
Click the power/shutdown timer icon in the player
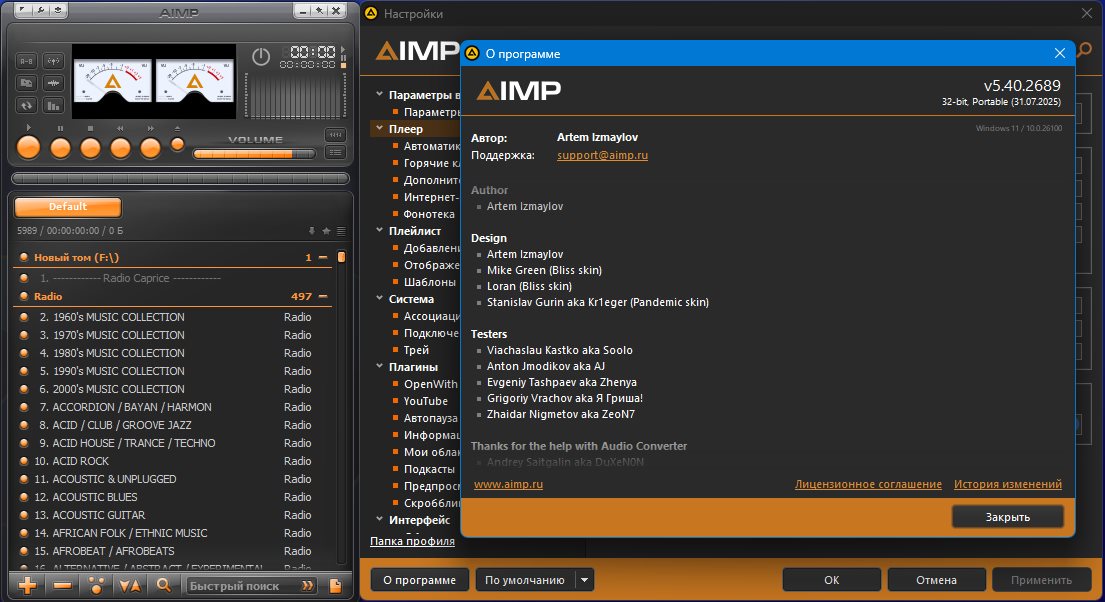(261, 56)
